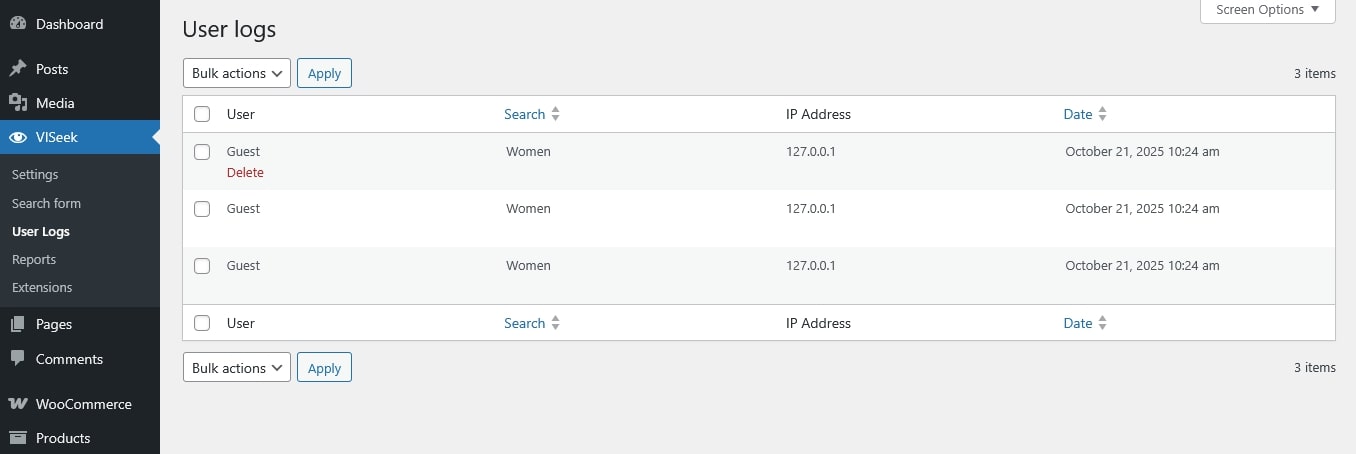This screenshot has width=1356, height=454.
Task: Click the Pages icon in sidebar
Action: pos(18,324)
